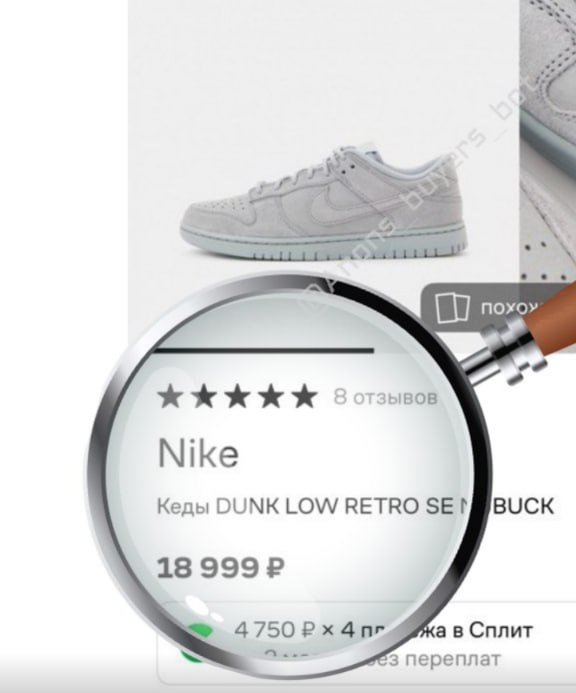Screen dimensions: 576x693
Task: Select the 'DUNK LOW RETRO SE NUBUCK' product name
Action: point(385,506)
